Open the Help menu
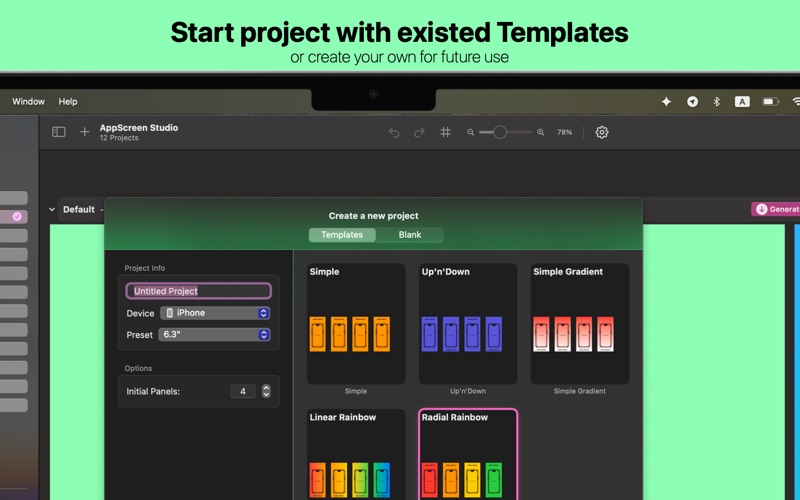The height and width of the screenshot is (500, 800). (x=68, y=102)
